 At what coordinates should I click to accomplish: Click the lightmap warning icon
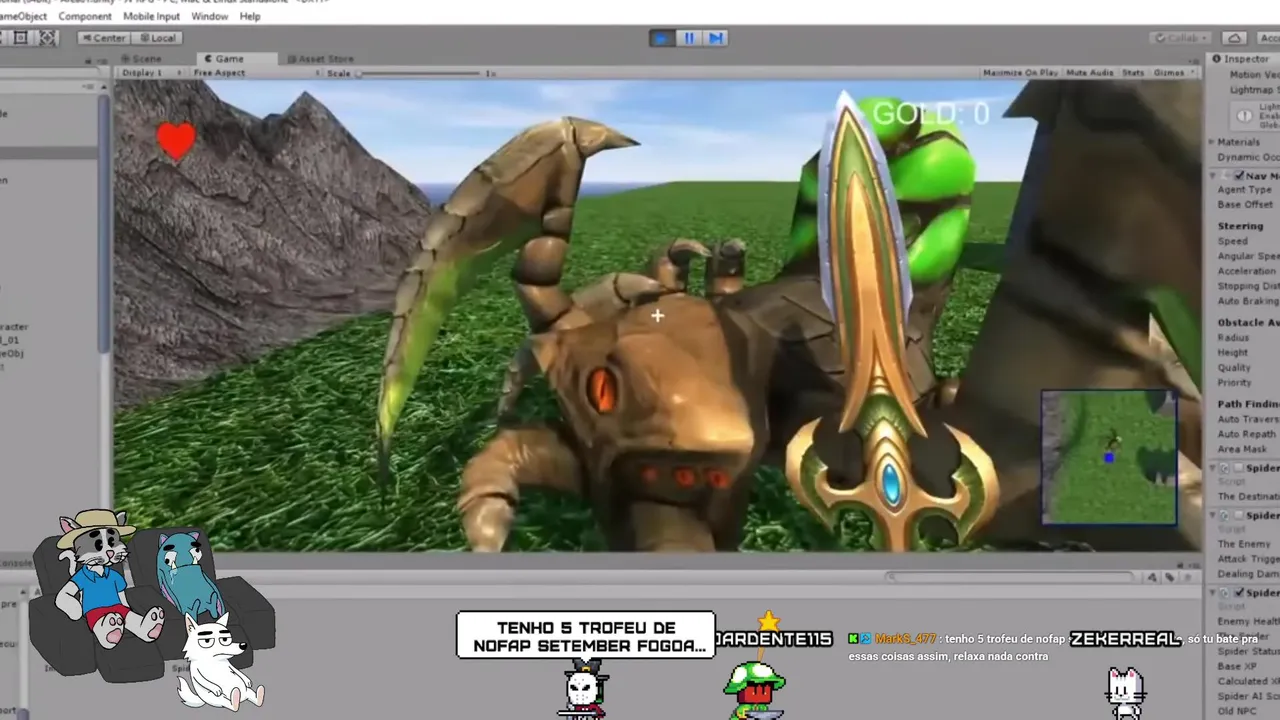coord(1244,115)
